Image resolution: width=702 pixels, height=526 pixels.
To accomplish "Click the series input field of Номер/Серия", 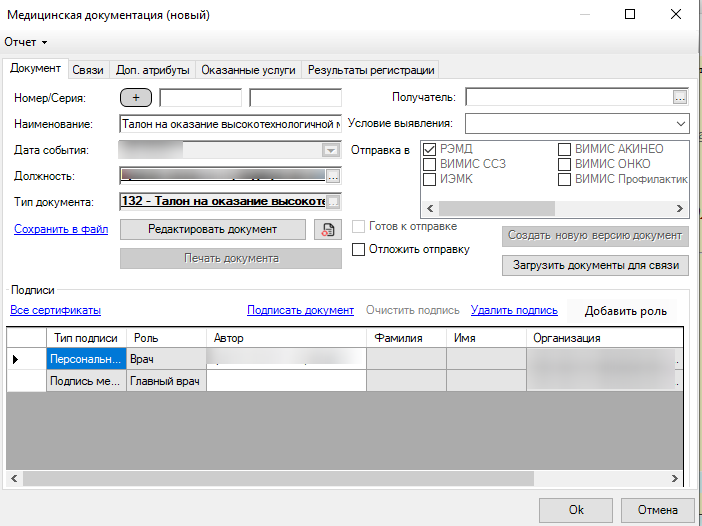I will coord(295,98).
